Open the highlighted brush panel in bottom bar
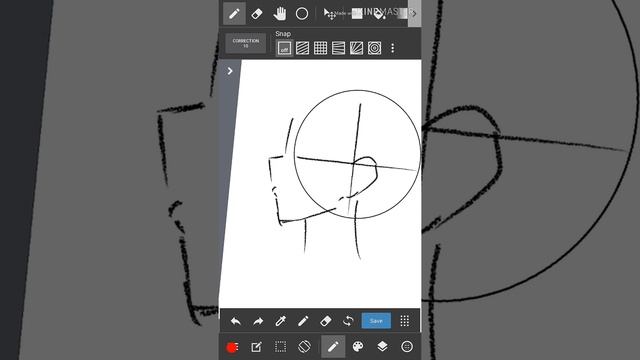This screenshot has height=360, width=640. coord(333,347)
